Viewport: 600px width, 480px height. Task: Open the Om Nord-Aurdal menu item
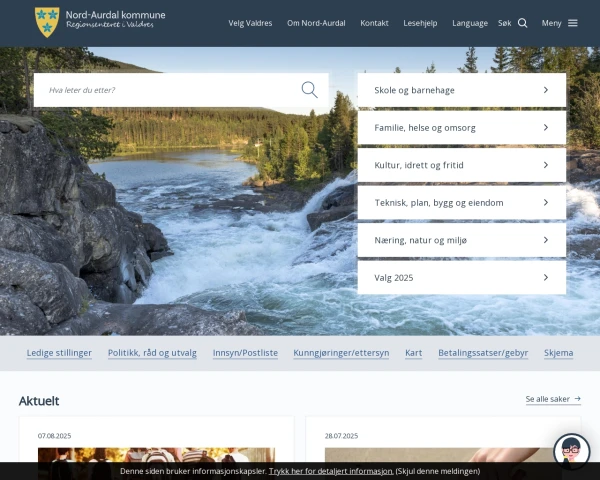click(x=316, y=23)
